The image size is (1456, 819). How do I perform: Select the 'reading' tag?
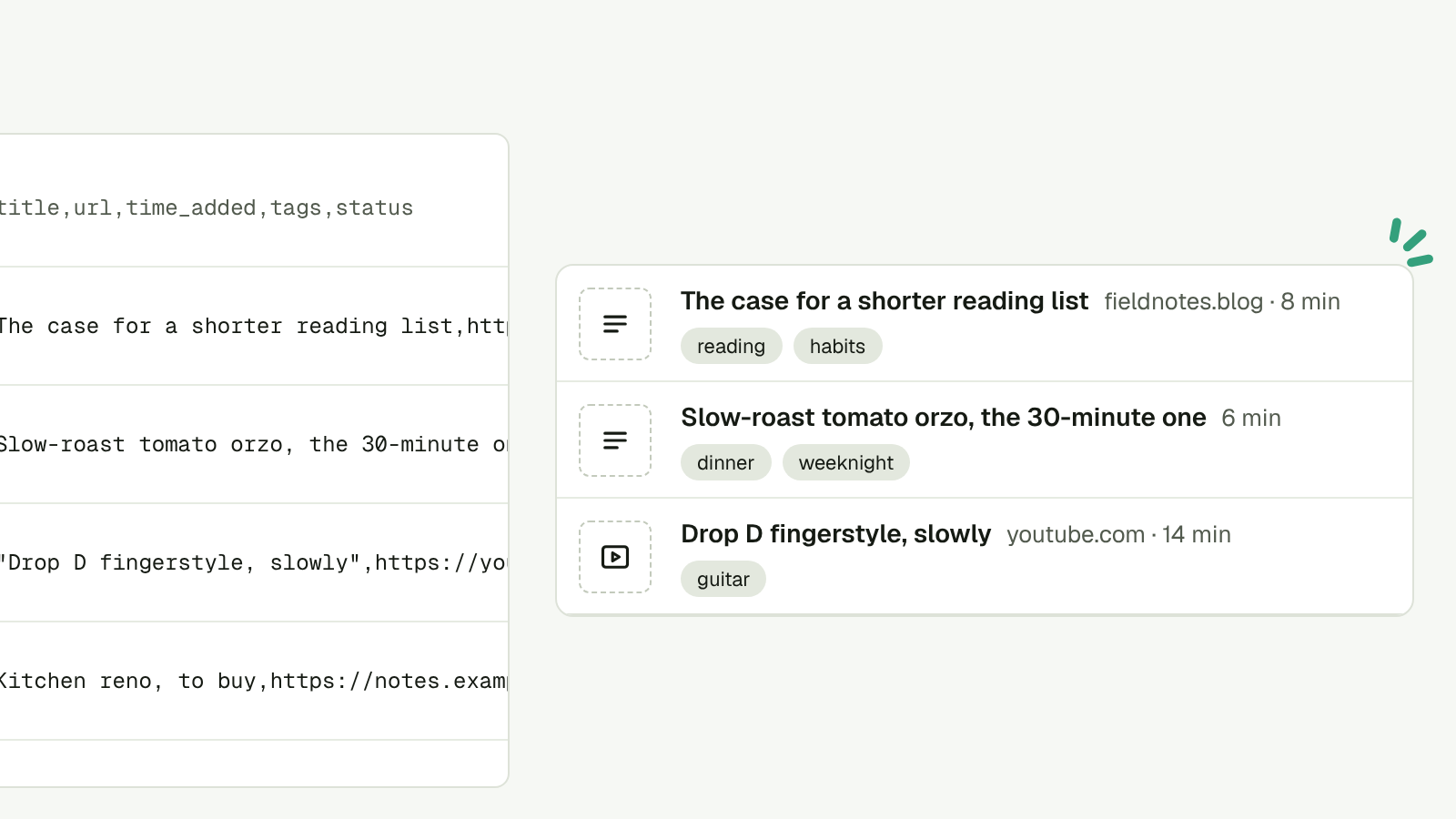tap(731, 346)
